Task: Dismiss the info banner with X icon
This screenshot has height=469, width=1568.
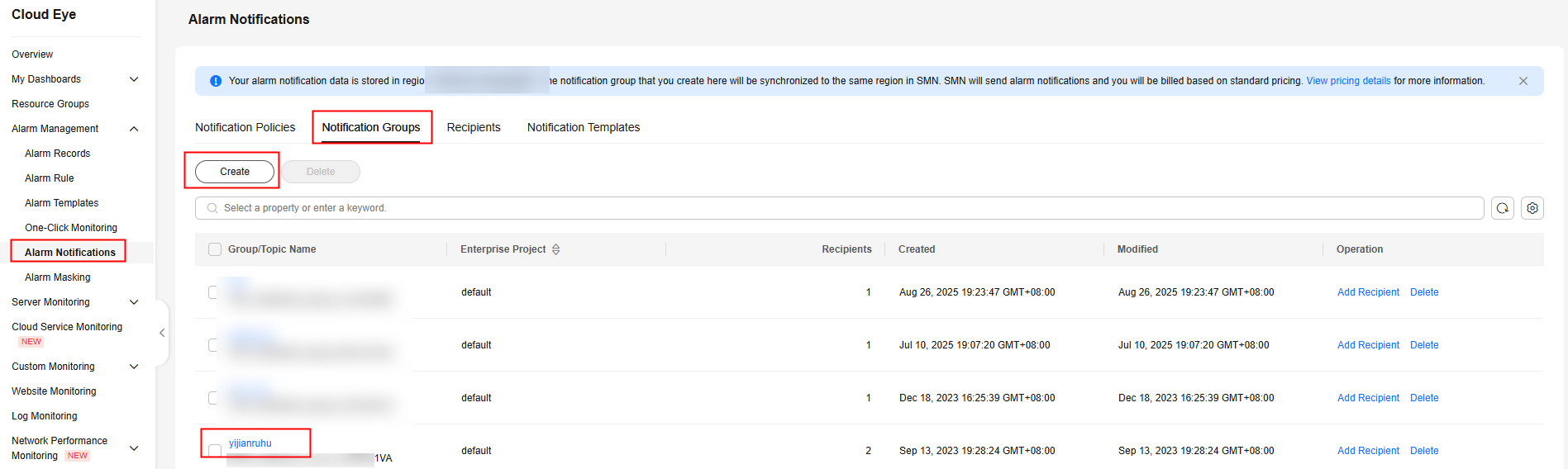Action: [1523, 81]
